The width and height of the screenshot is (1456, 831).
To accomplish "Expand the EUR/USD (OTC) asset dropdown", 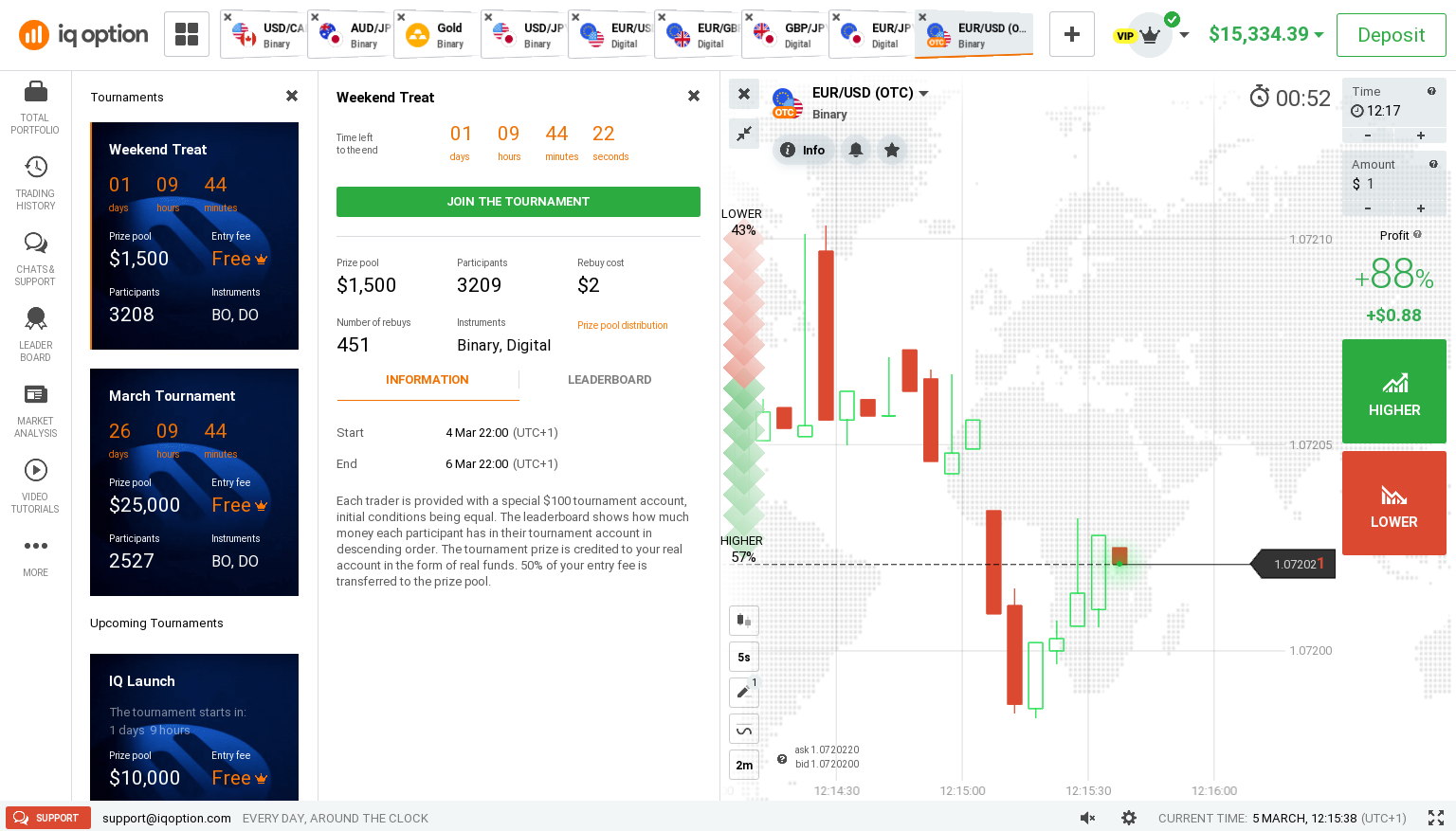I will click(923, 93).
